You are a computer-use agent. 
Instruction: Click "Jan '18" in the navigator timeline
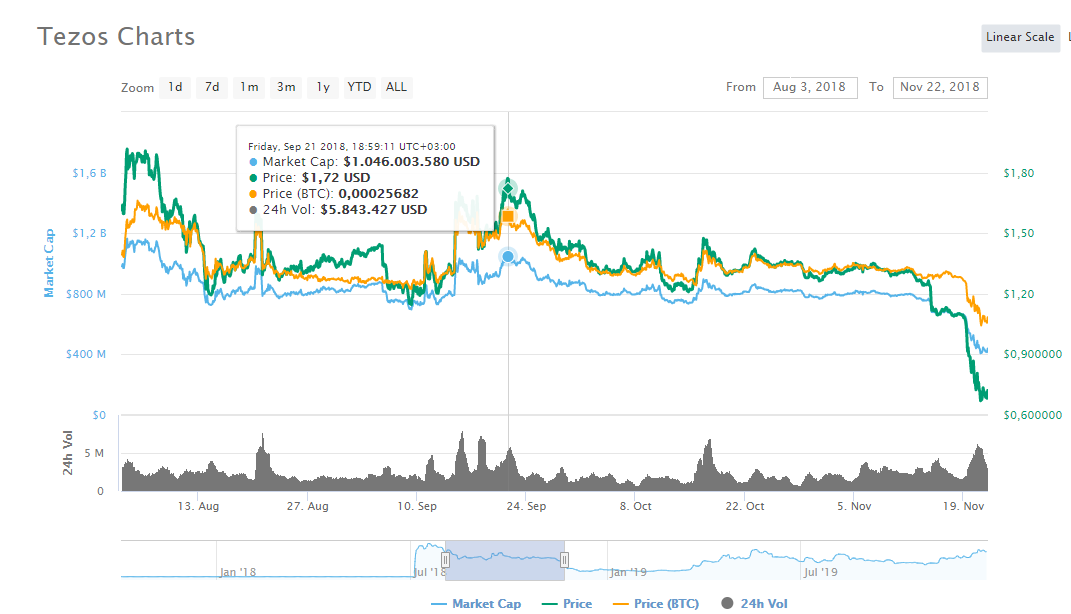coord(238,572)
